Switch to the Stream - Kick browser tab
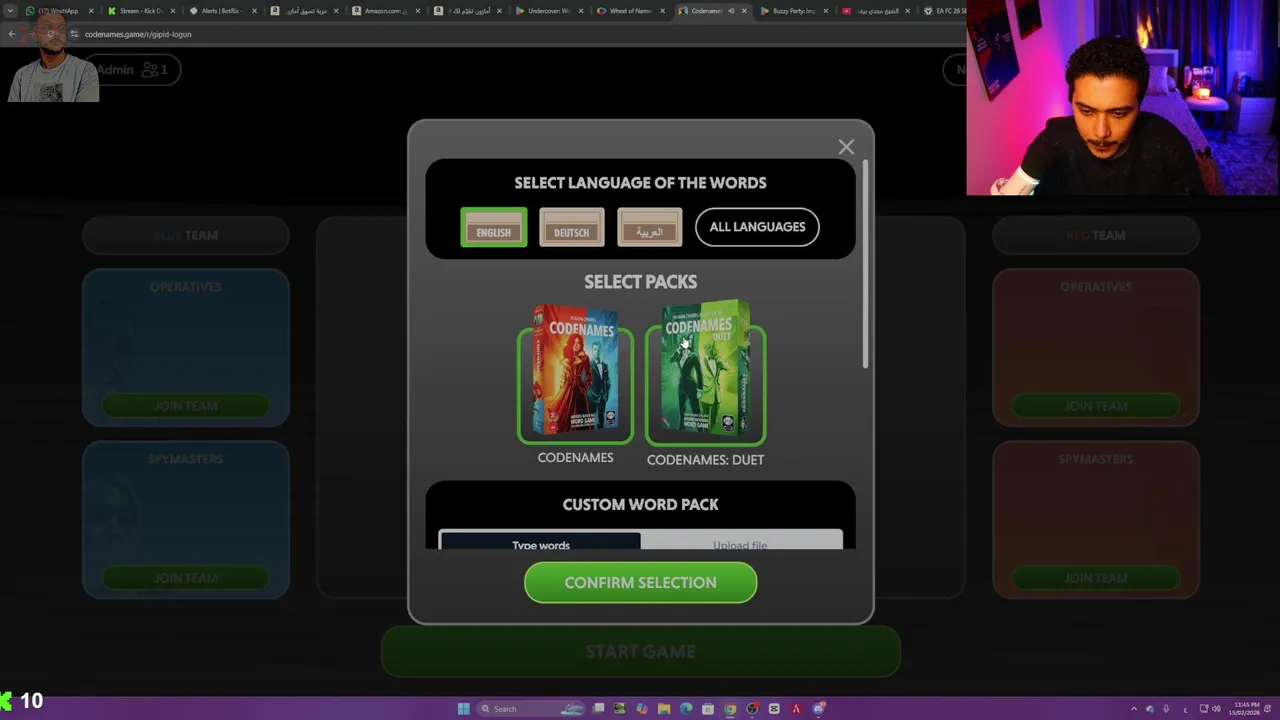The height and width of the screenshot is (720, 1280). pyautogui.click(x=140, y=11)
